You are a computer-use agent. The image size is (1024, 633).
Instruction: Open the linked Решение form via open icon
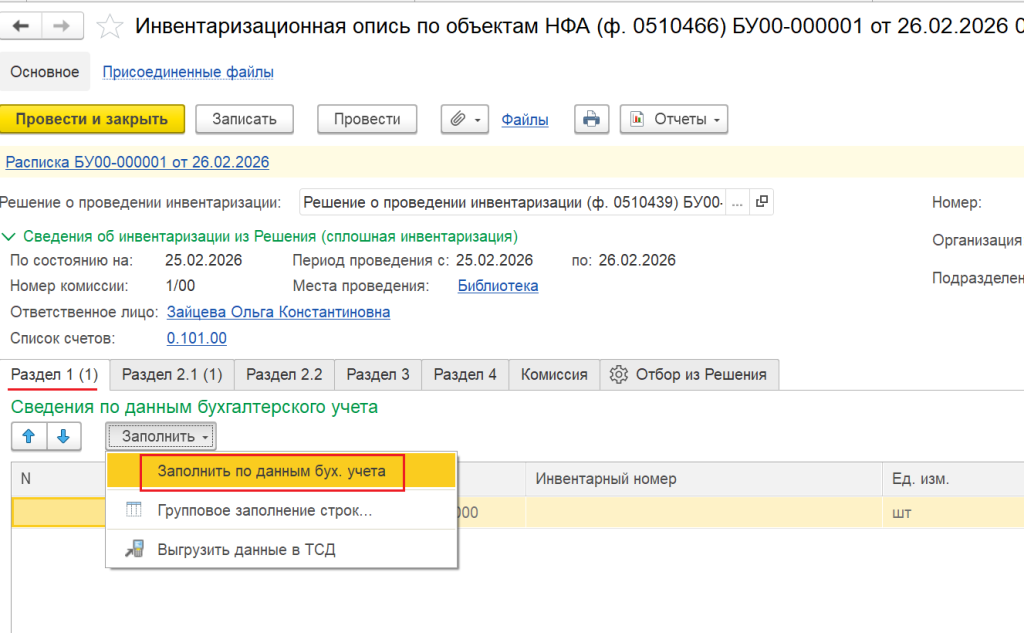coord(762,202)
